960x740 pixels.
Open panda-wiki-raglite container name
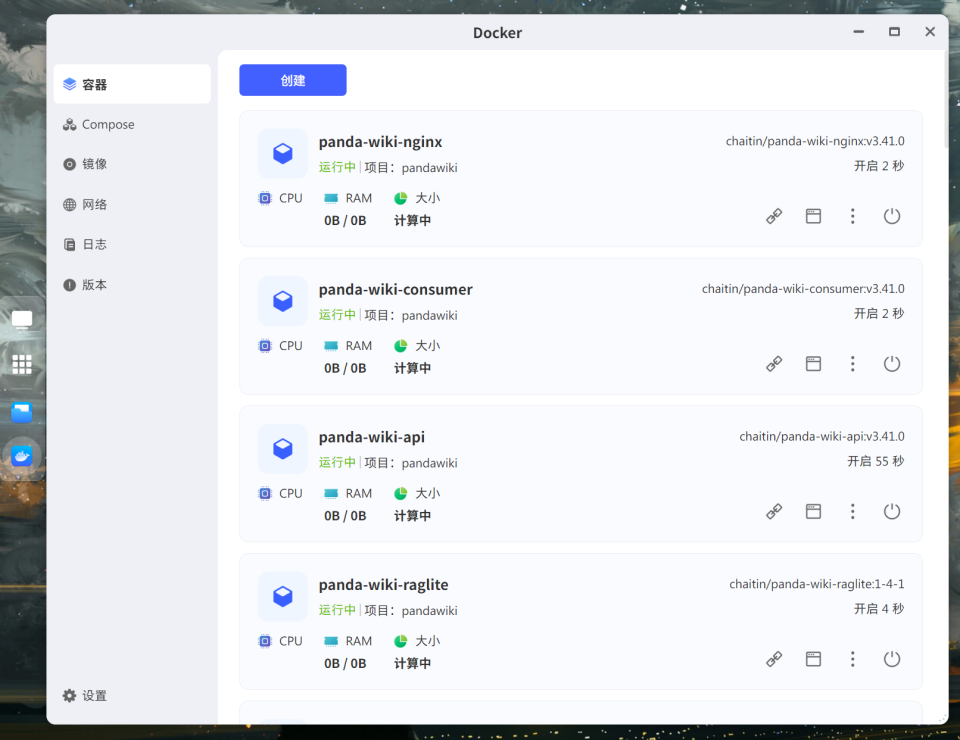tap(383, 585)
